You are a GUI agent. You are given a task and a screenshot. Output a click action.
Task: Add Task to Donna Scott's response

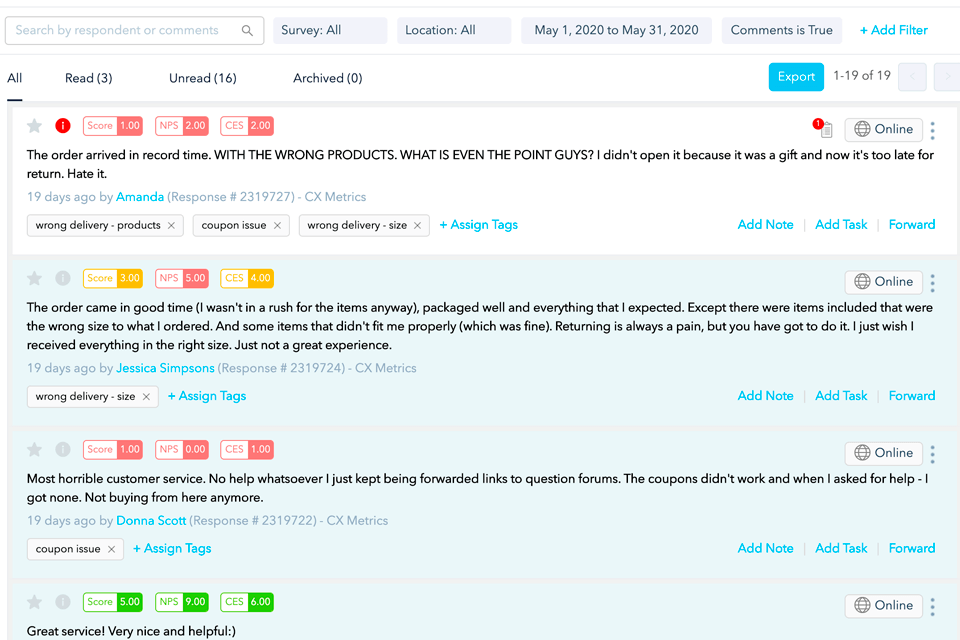[x=841, y=549]
